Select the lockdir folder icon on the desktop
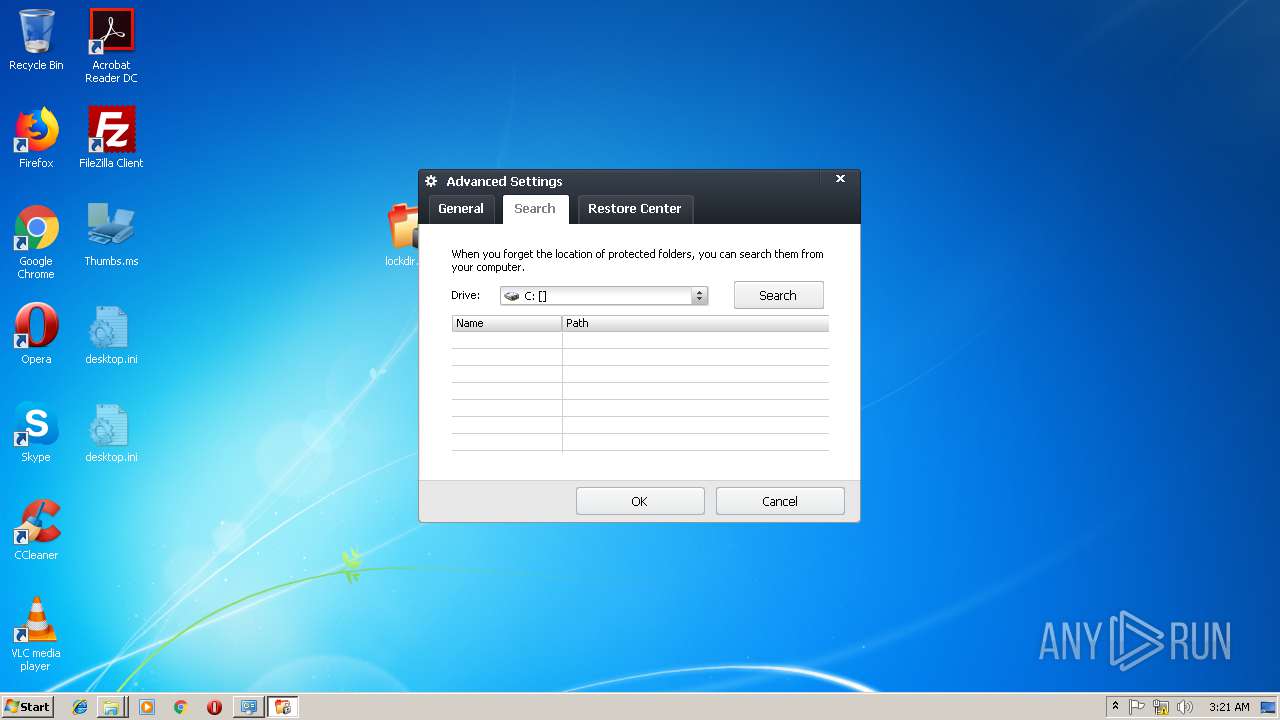1280x720 pixels. (402, 235)
